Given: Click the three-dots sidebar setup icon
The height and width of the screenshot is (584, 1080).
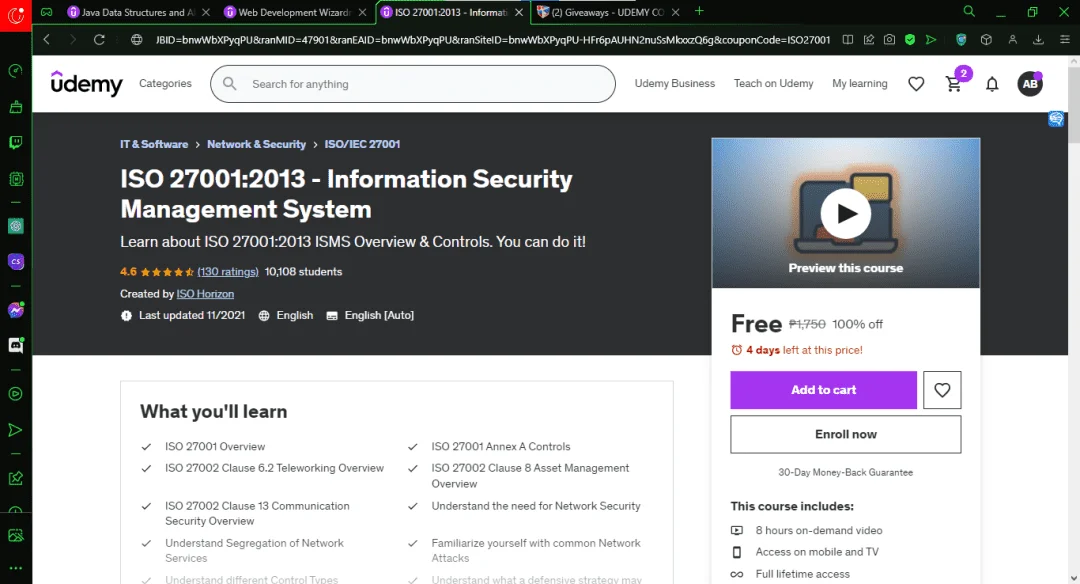Looking at the screenshot, I should [x=15, y=568].
